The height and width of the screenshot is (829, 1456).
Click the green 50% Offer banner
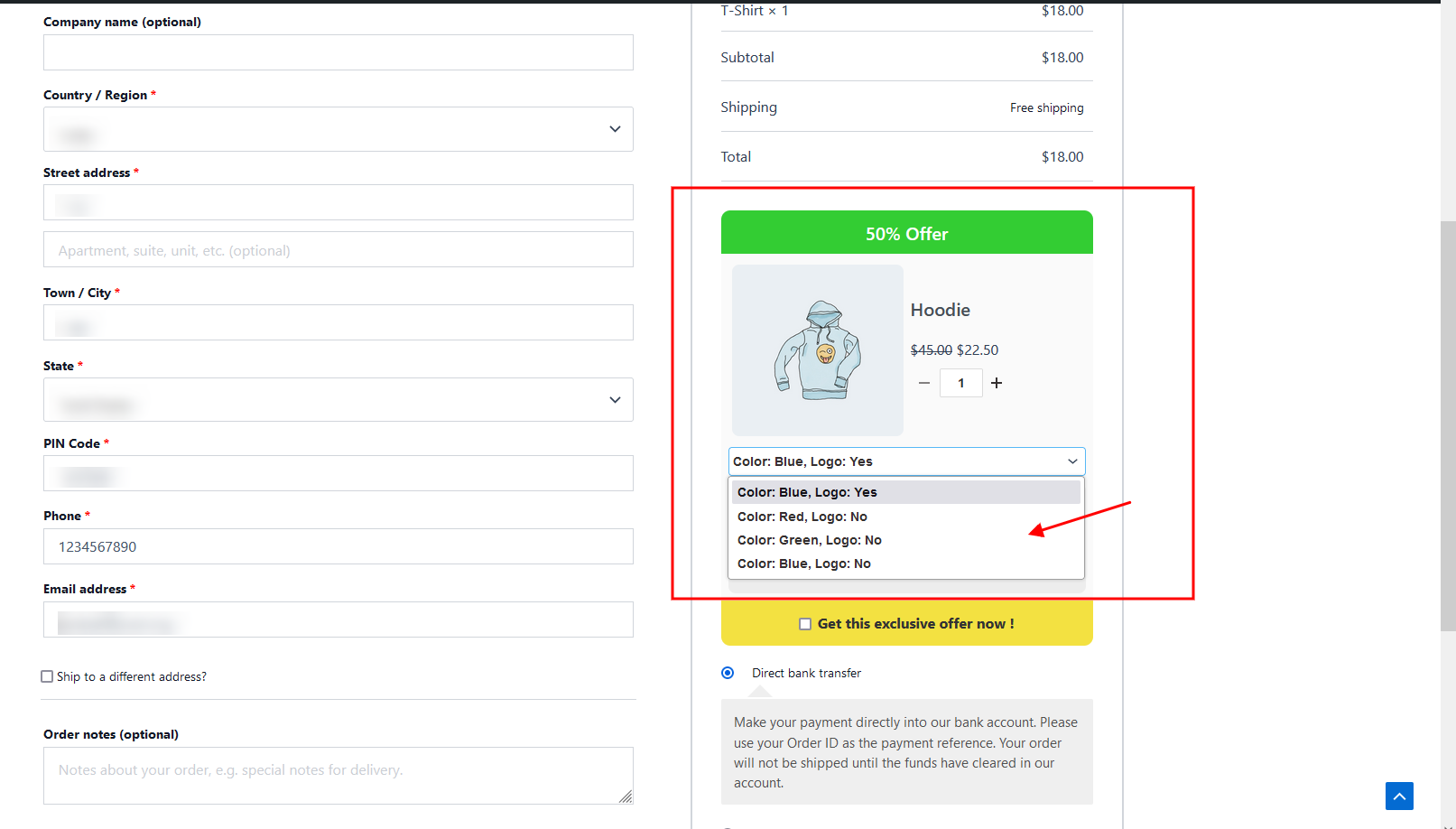pos(906,234)
